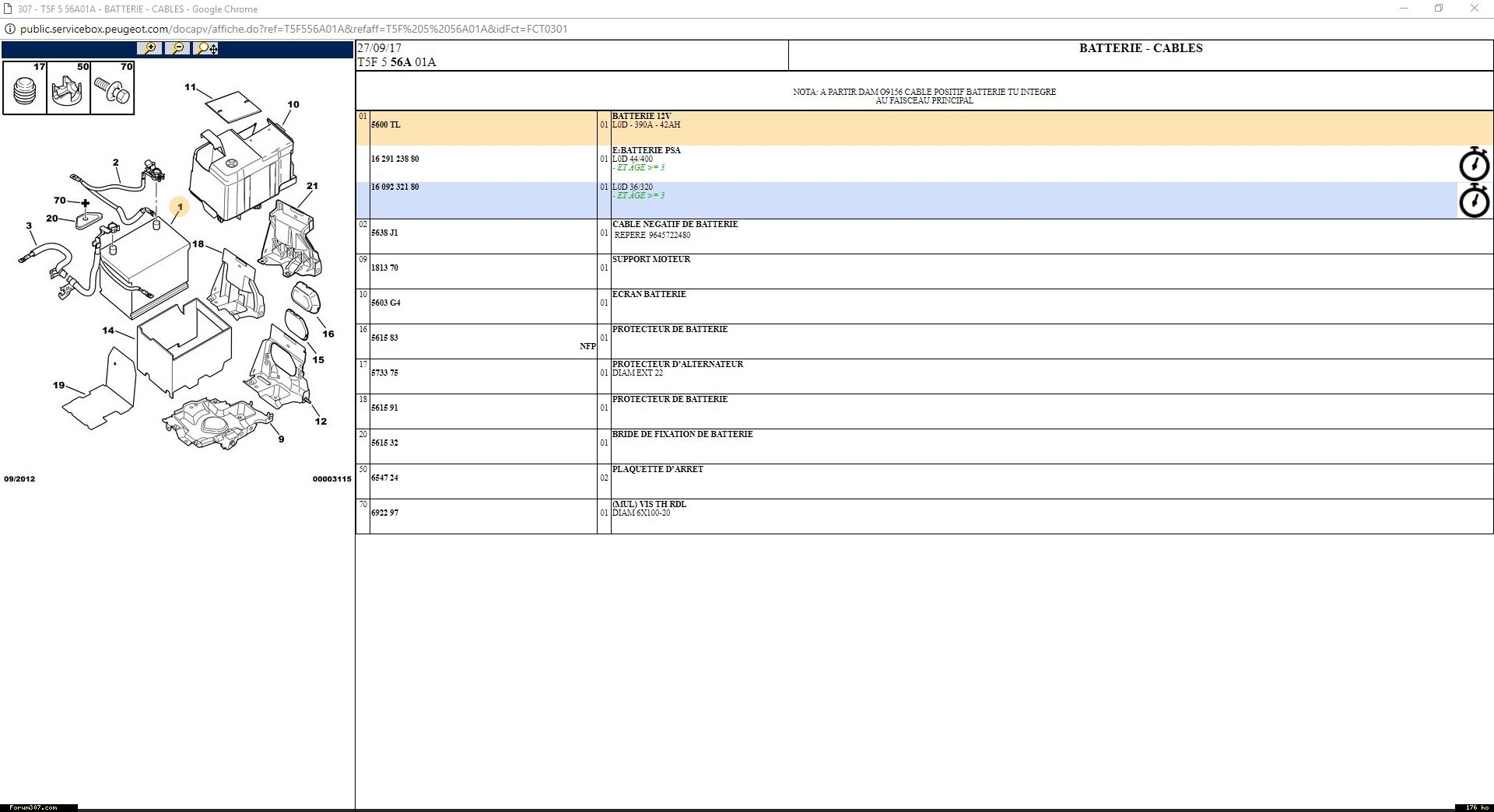Image resolution: width=1494 pixels, height=812 pixels.
Task: Select part reference 16 092 321 80
Action: (395, 187)
